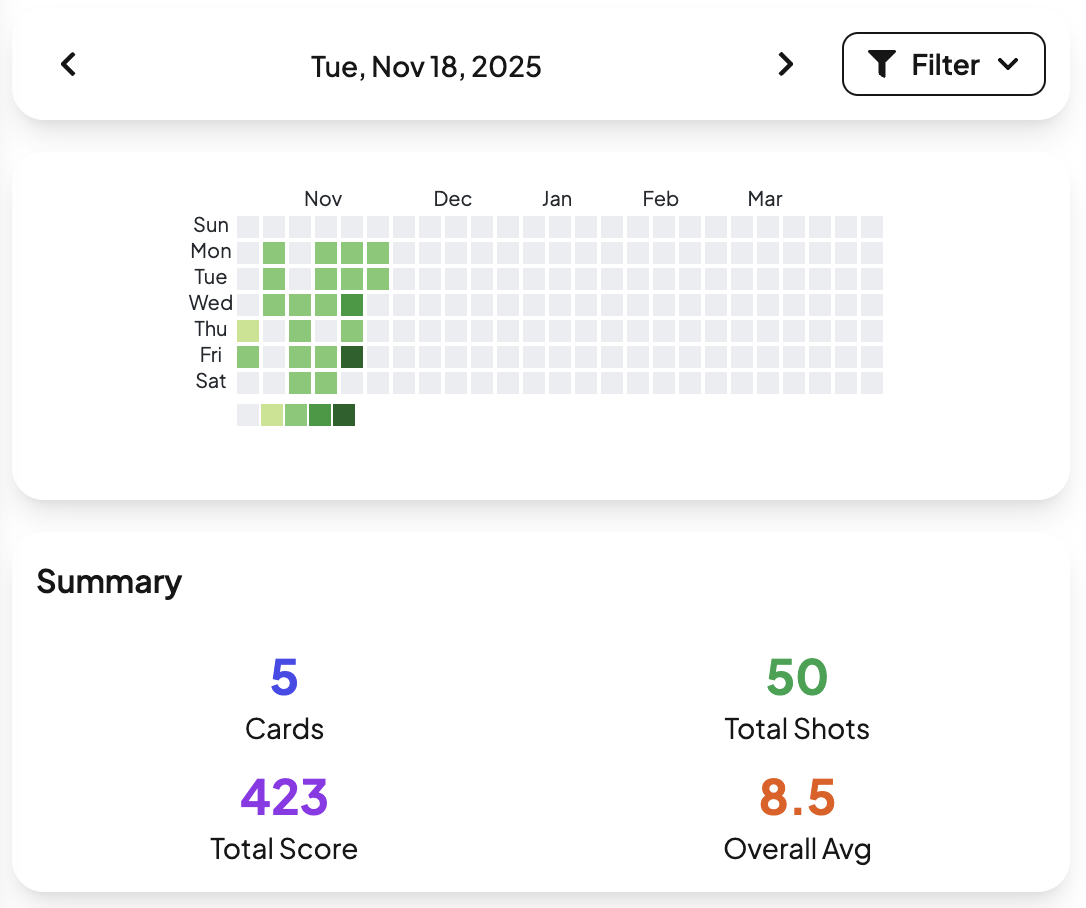Click the Dec month label on heatmap
The width and height of the screenshot is (1086, 908).
453,199
